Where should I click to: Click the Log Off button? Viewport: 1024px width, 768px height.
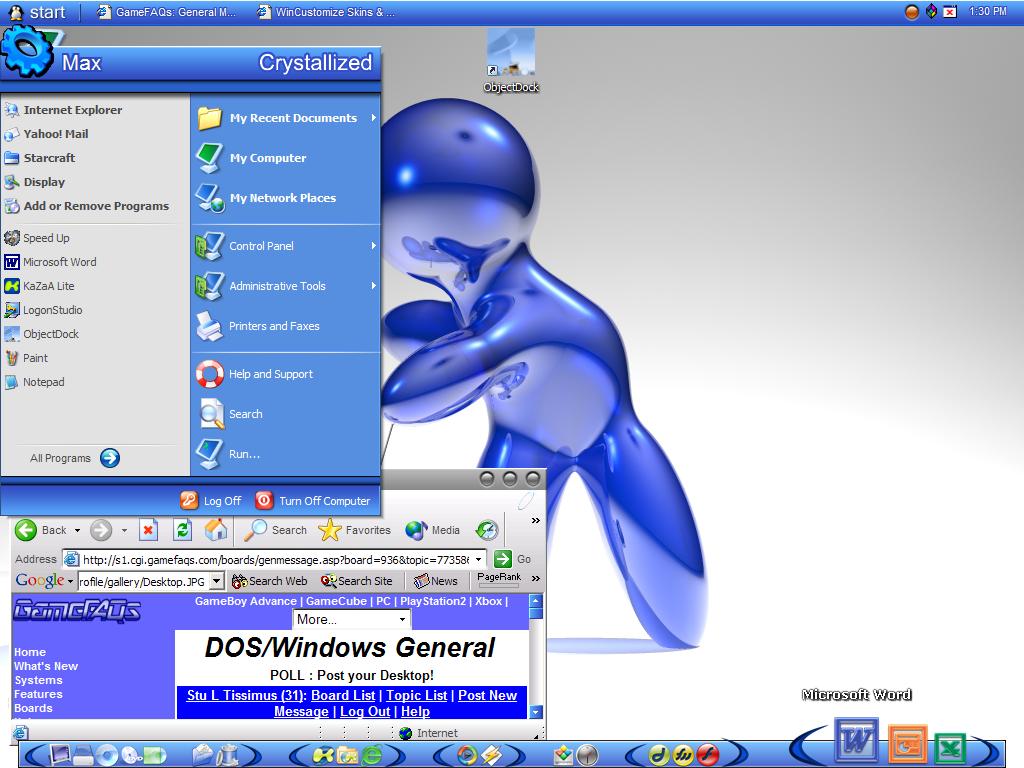(x=211, y=501)
